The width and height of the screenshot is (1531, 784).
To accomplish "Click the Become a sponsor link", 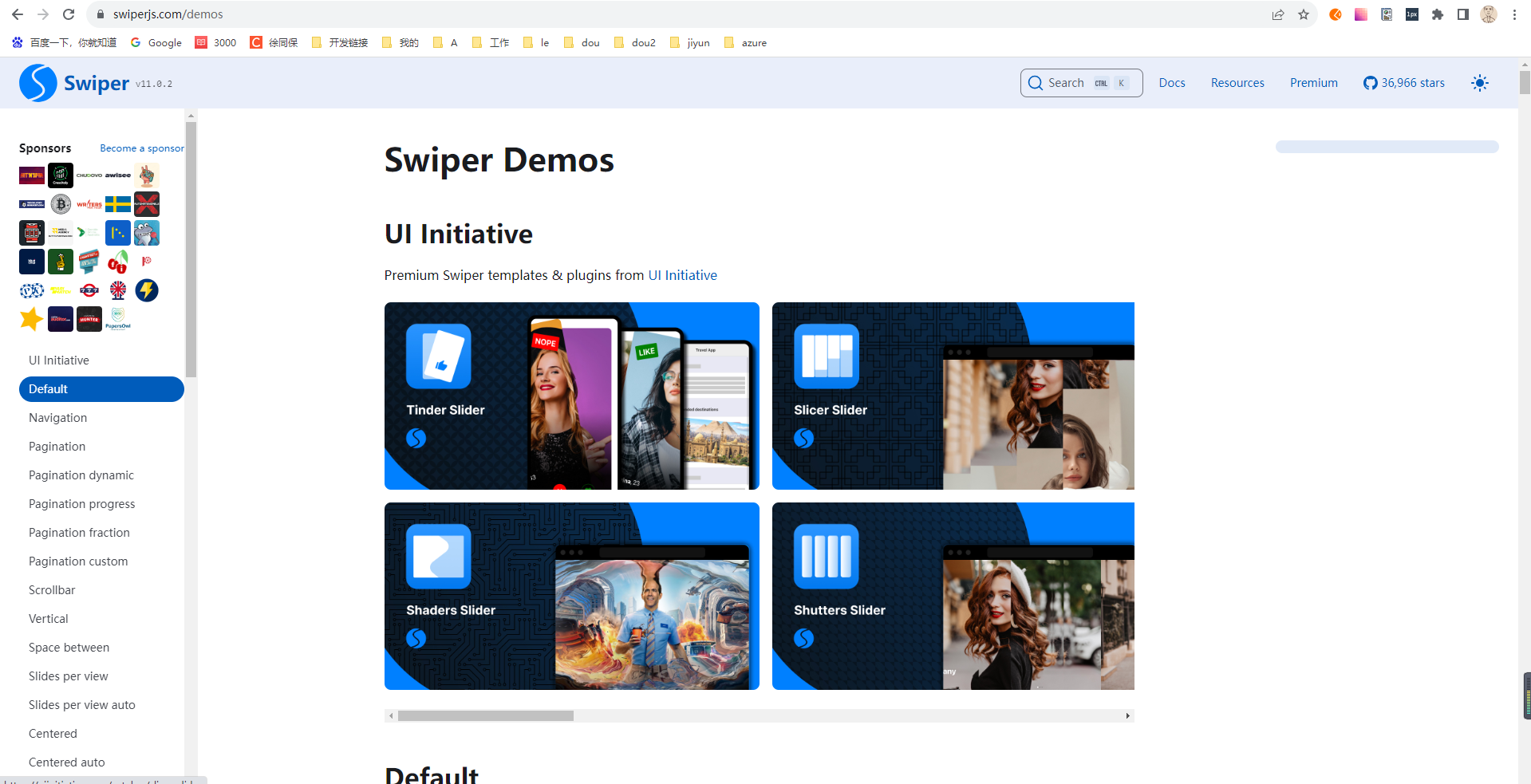I will [x=142, y=148].
